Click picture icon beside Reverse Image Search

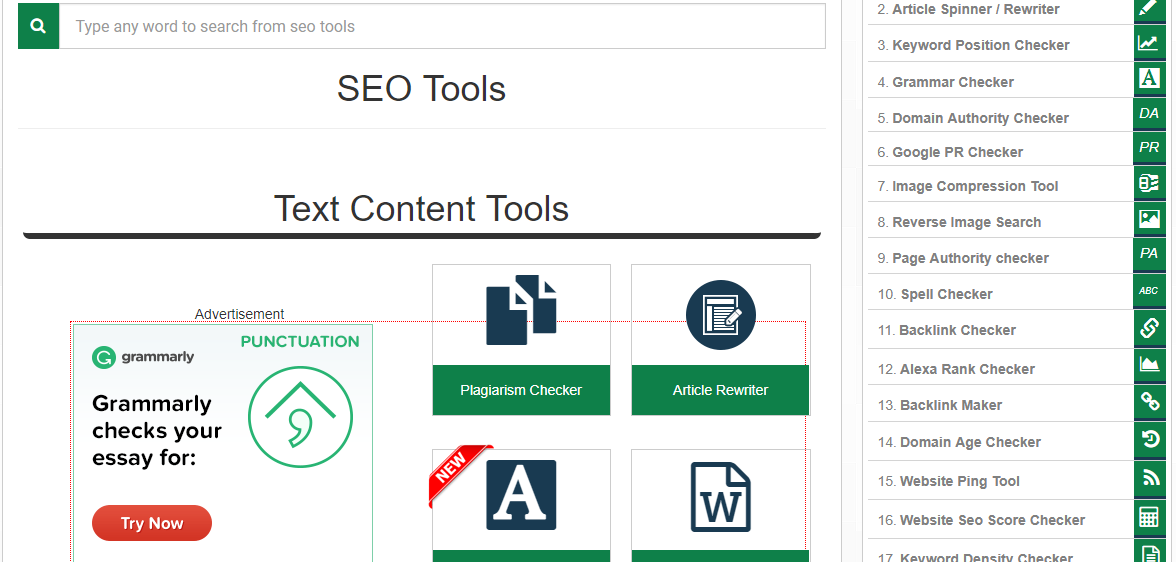pos(1149,219)
